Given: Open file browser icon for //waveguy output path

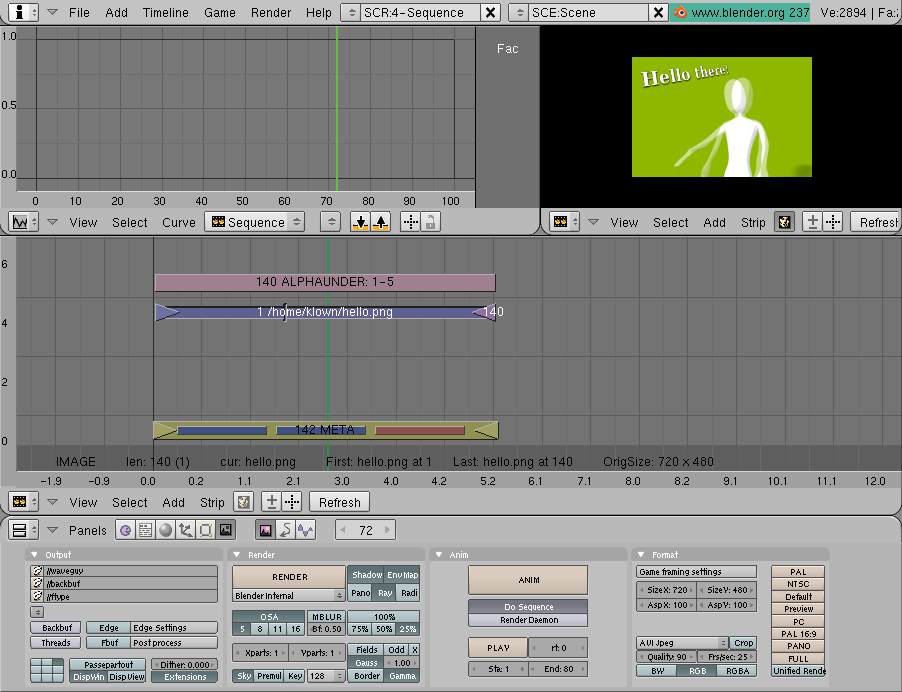Looking at the screenshot, I should [37, 571].
